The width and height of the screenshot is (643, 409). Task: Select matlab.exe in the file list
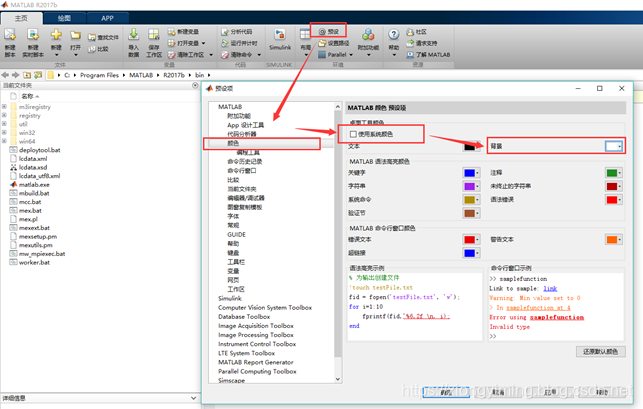(34, 185)
